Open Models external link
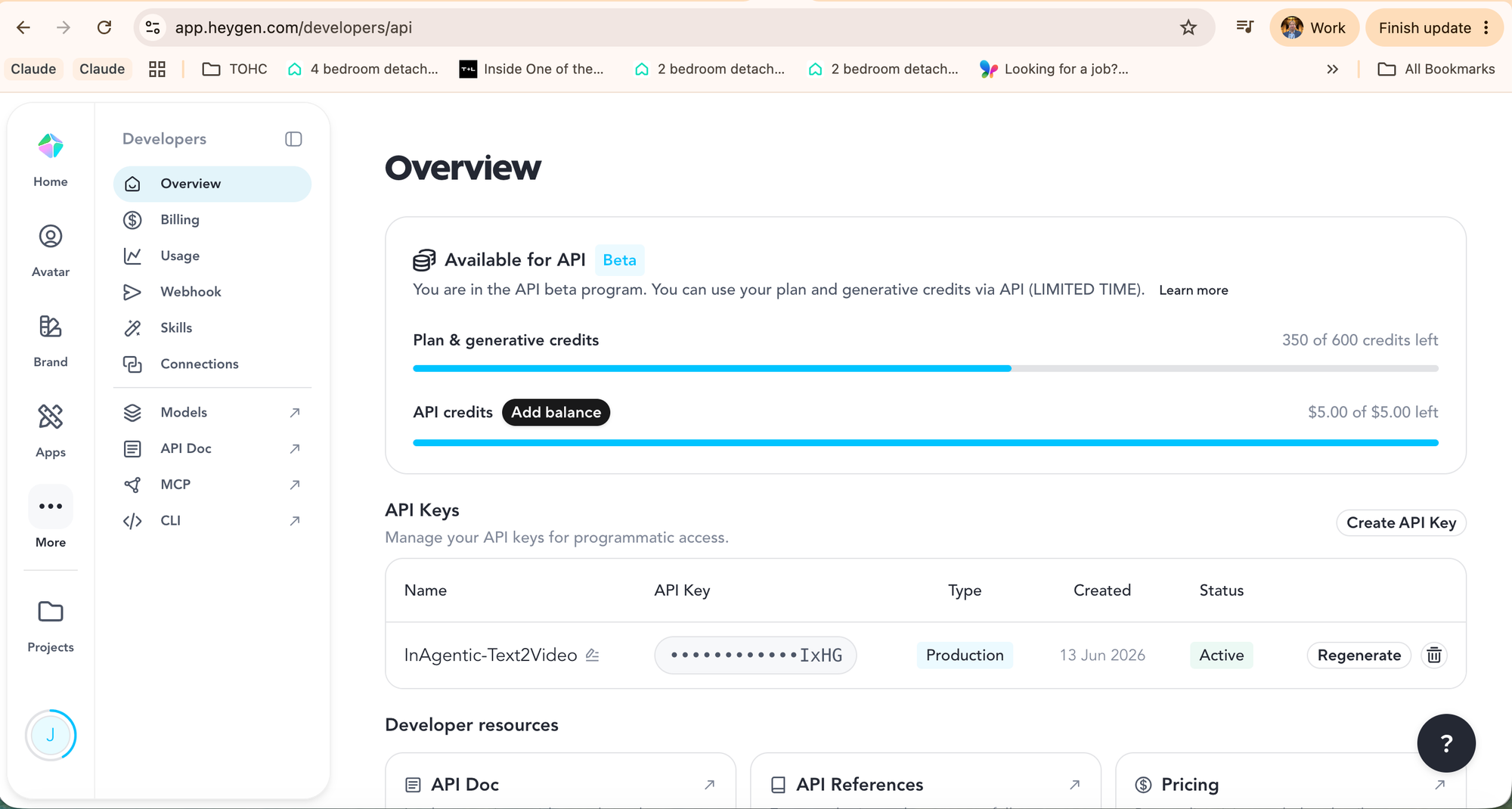This screenshot has width=1512, height=809. [212, 412]
